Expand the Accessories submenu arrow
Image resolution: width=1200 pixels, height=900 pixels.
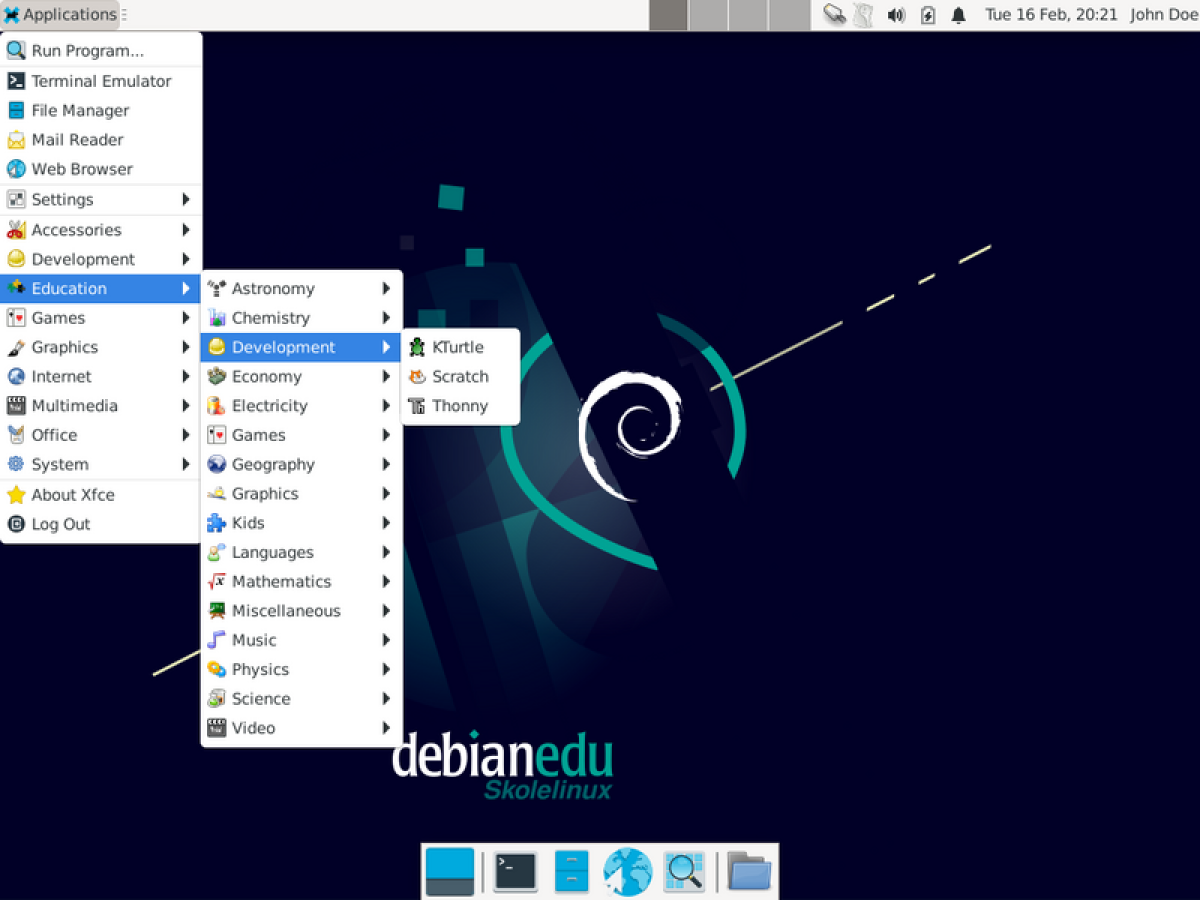[x=186, y=230]
